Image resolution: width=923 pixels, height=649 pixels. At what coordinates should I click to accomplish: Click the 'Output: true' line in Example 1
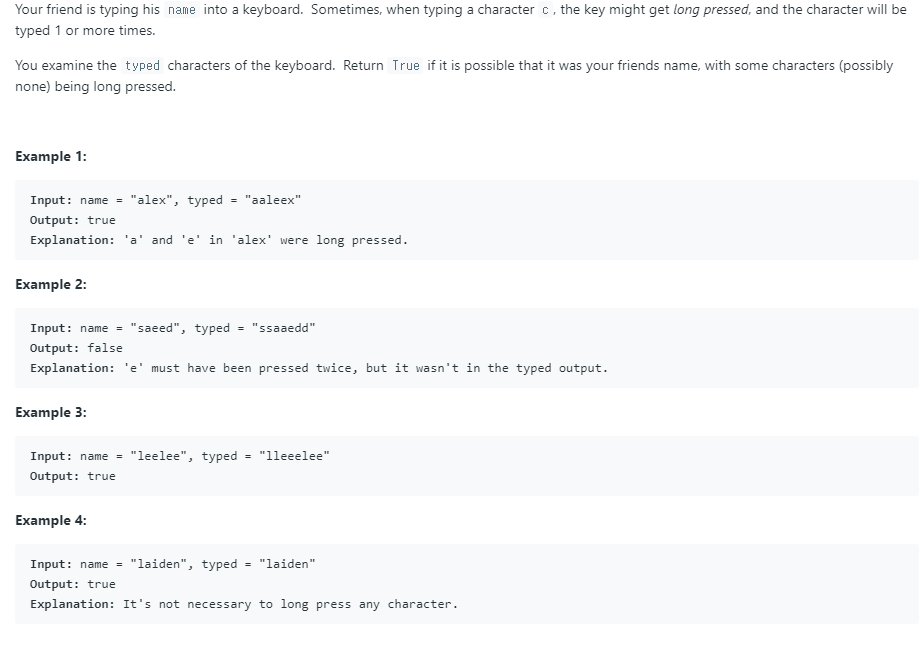point(72,220)
